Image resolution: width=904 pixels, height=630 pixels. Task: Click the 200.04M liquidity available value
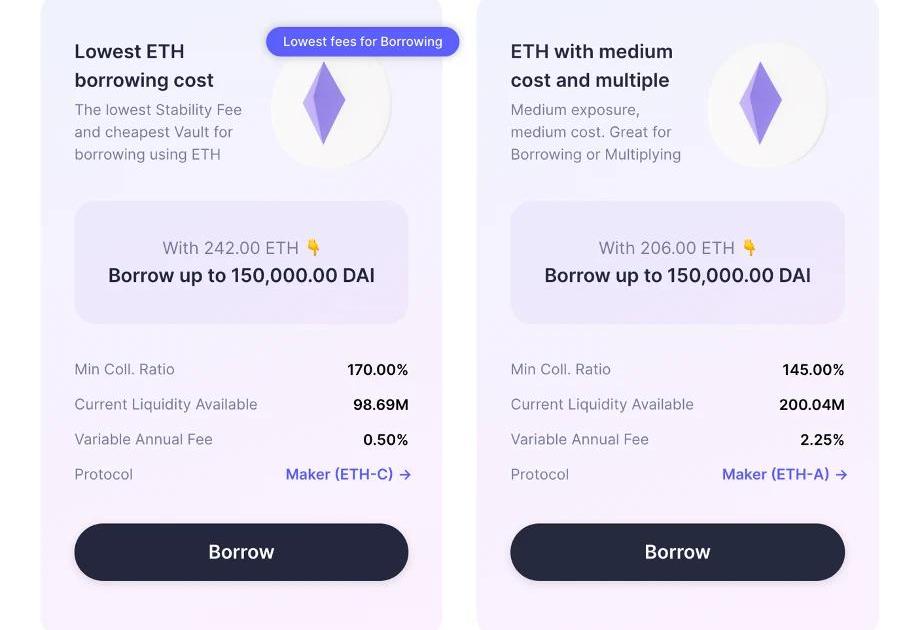812,405
